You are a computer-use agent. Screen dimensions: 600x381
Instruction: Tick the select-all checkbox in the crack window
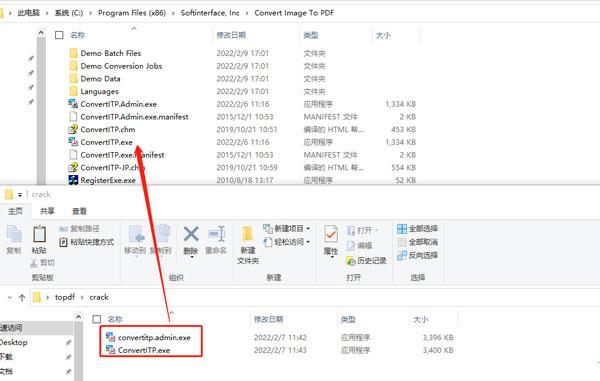pos(97,319)
